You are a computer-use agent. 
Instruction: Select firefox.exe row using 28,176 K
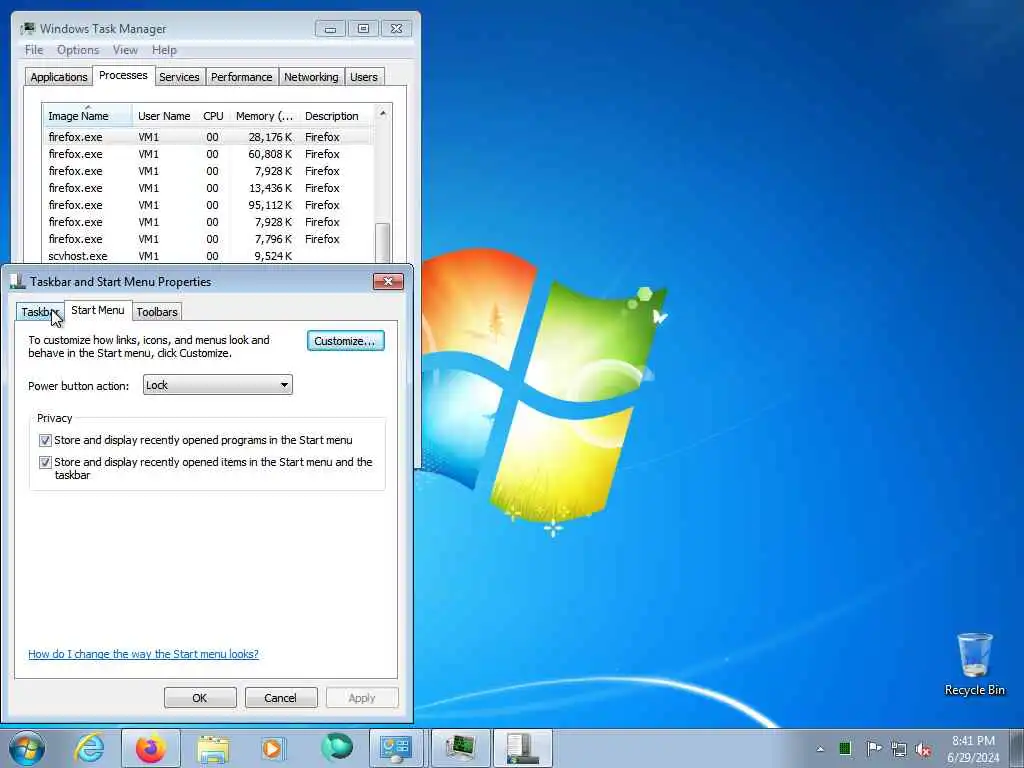(208, 137)
